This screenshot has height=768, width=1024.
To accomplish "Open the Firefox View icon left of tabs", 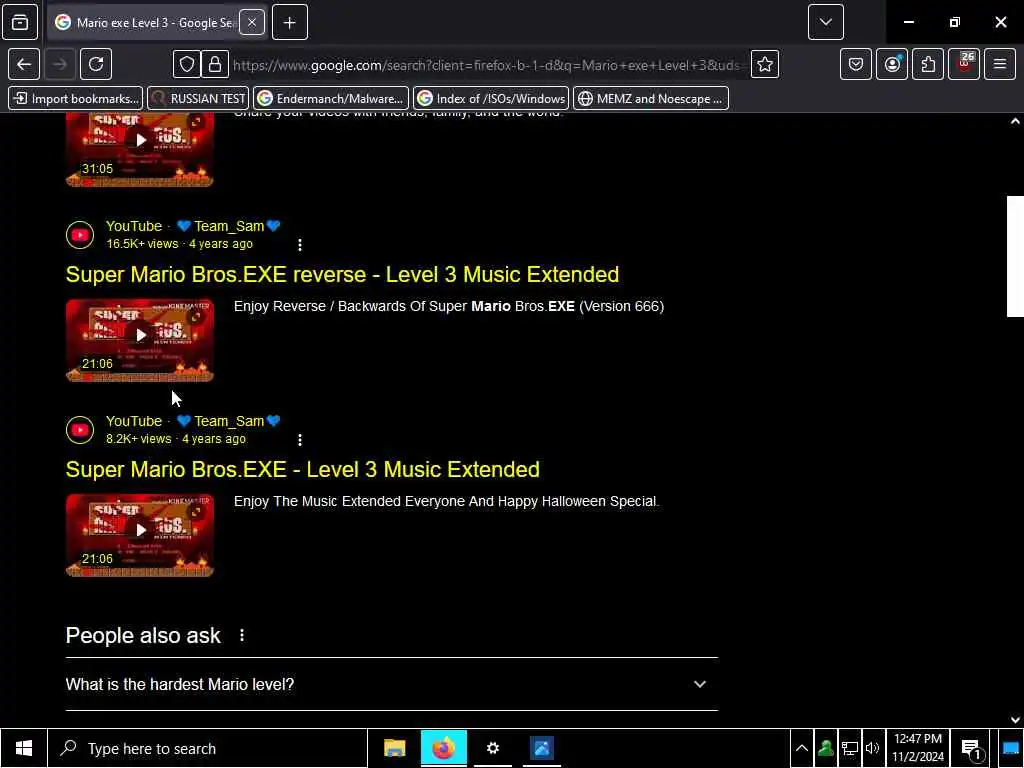I will point(20,22).
